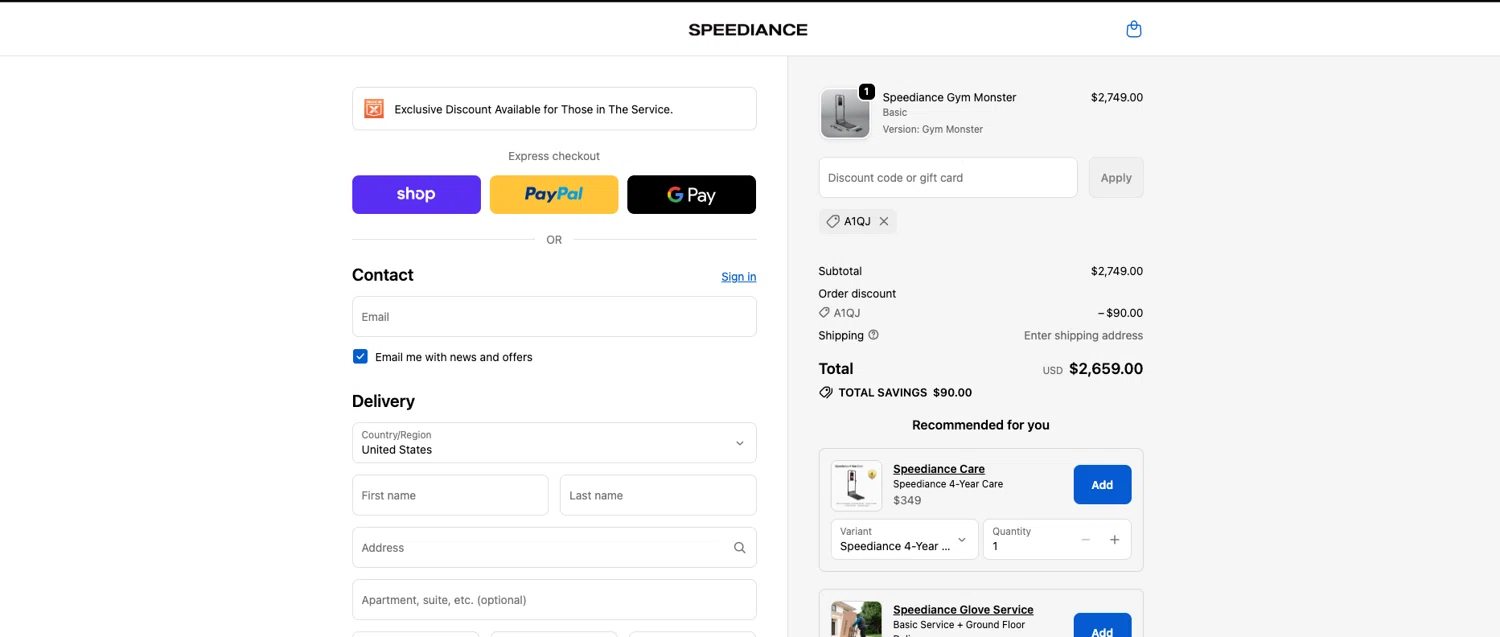The height and width of the screenshot is (637, 1500).
Task: Click the Speediance Care thumbnail
Action: (856, 486)
